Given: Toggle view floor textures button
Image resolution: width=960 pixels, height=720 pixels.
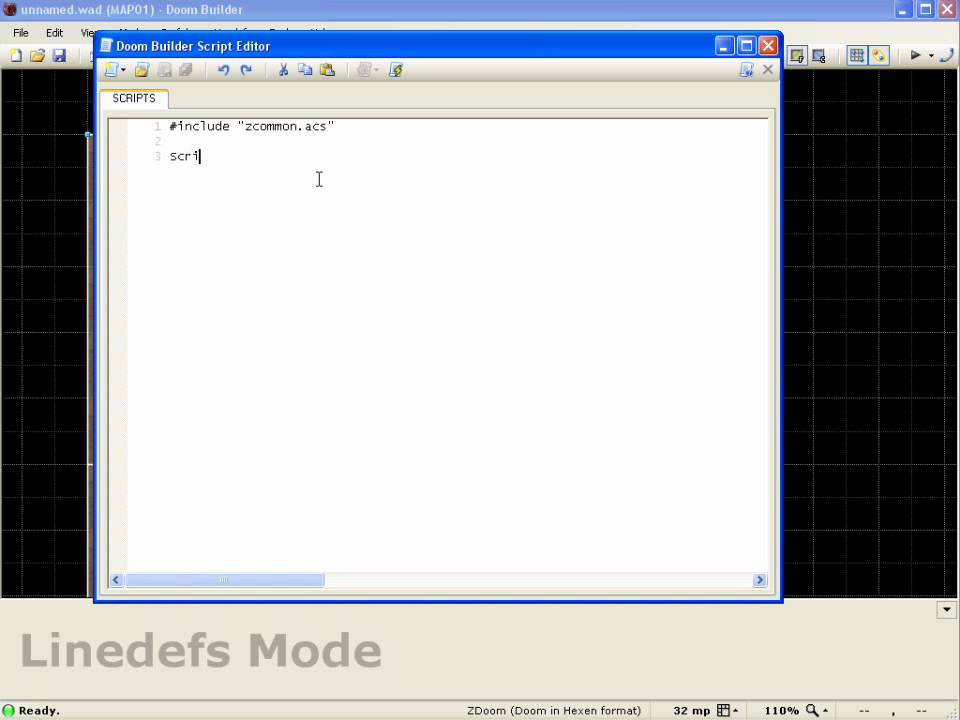Looking at the screenshot, I should tap(797, 56).
